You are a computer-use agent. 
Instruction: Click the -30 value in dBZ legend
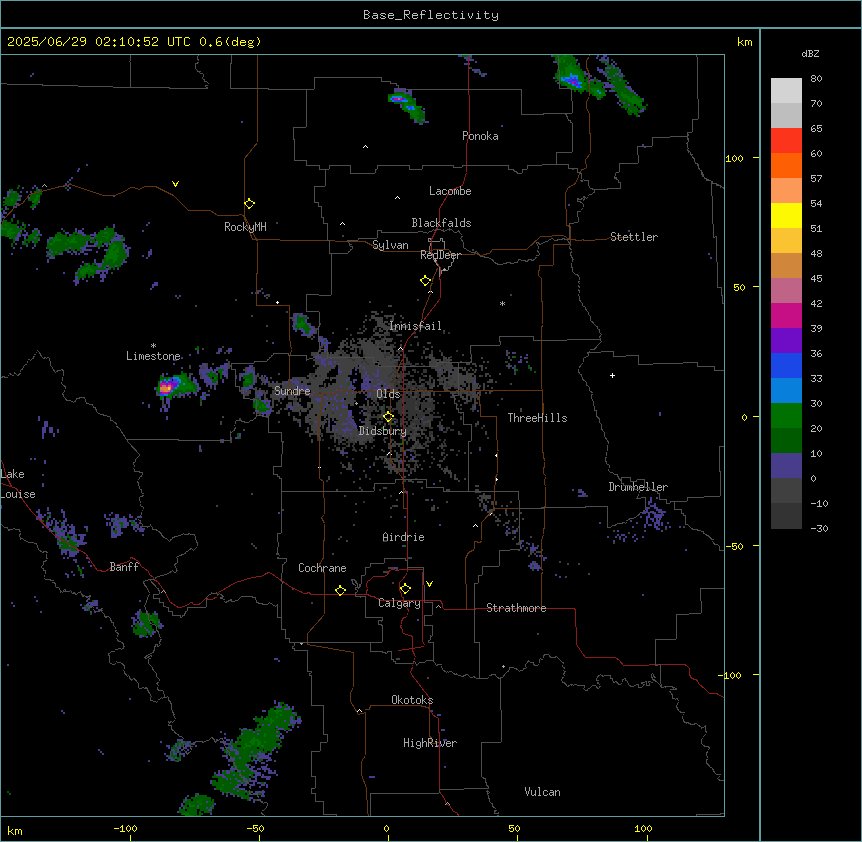coord(819,528)
